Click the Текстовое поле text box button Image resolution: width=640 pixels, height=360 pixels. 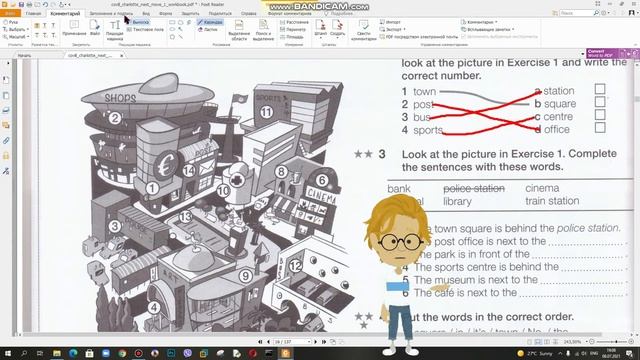(x=145, y=29)
